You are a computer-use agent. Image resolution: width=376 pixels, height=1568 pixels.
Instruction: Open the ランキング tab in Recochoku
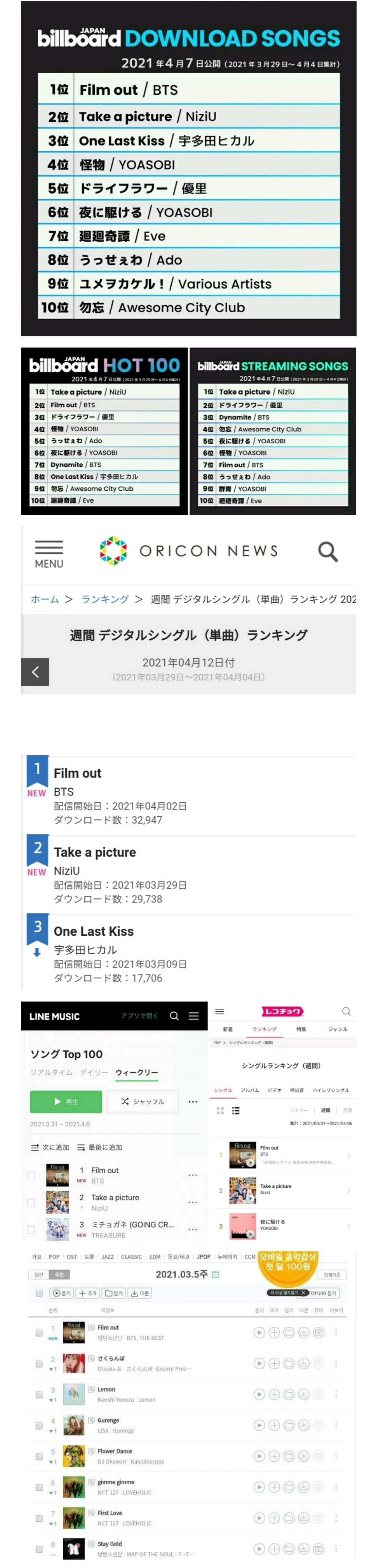[265, 1029]
